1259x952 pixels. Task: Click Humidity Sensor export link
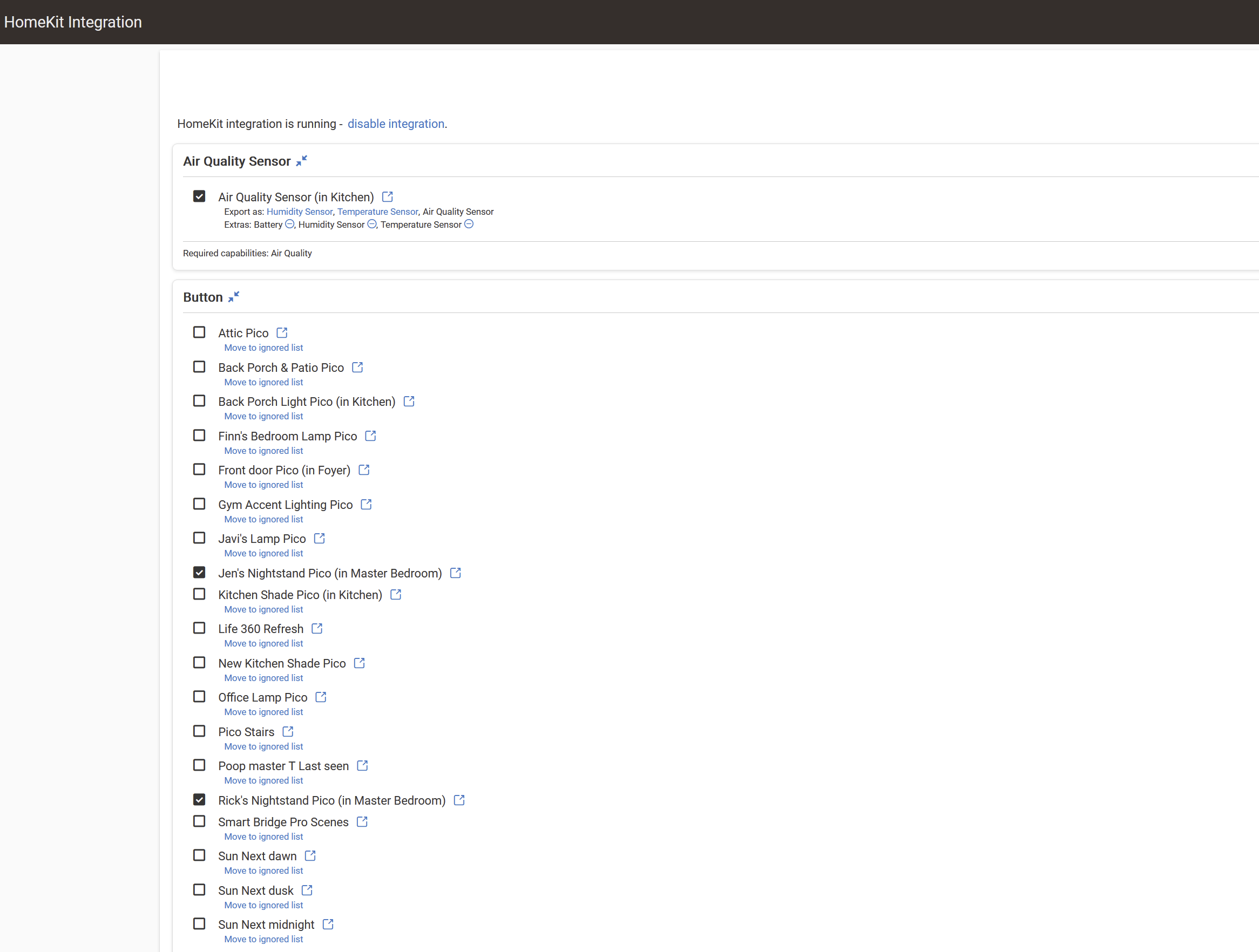pyautogui.click(x=300, y=212)
